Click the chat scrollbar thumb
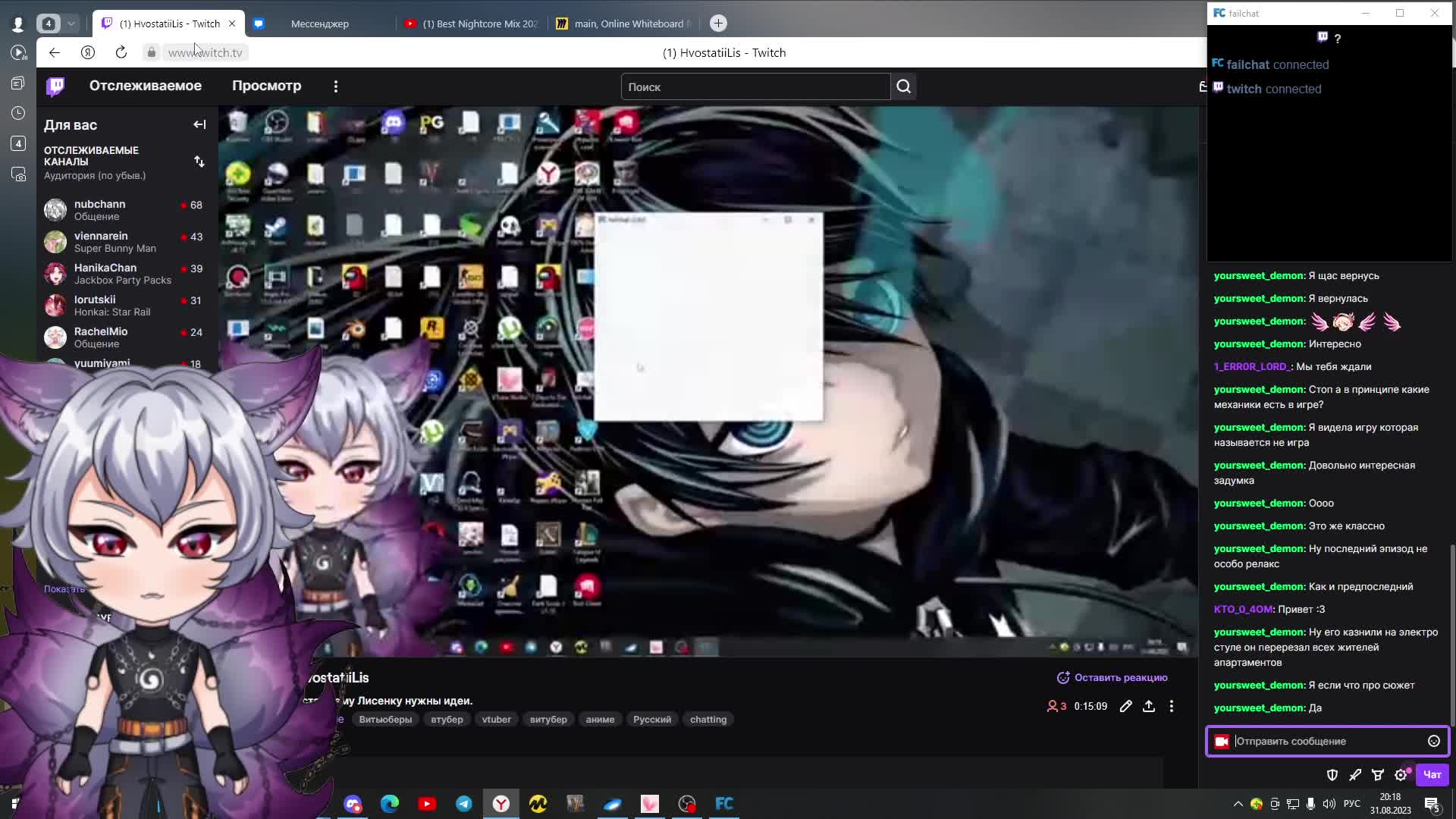This screenshot has height=819, width=1456. [x=1452, y=634]
